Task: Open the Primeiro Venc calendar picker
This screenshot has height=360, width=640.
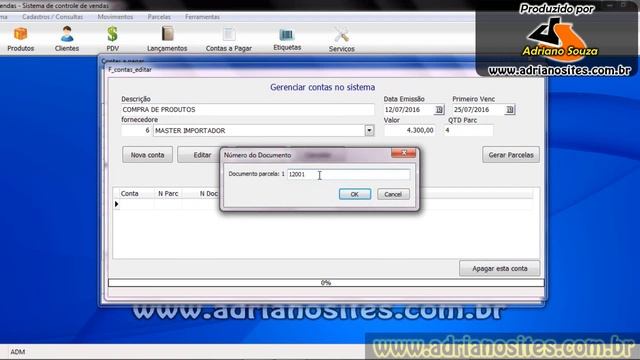Action: tap(509, 110)
